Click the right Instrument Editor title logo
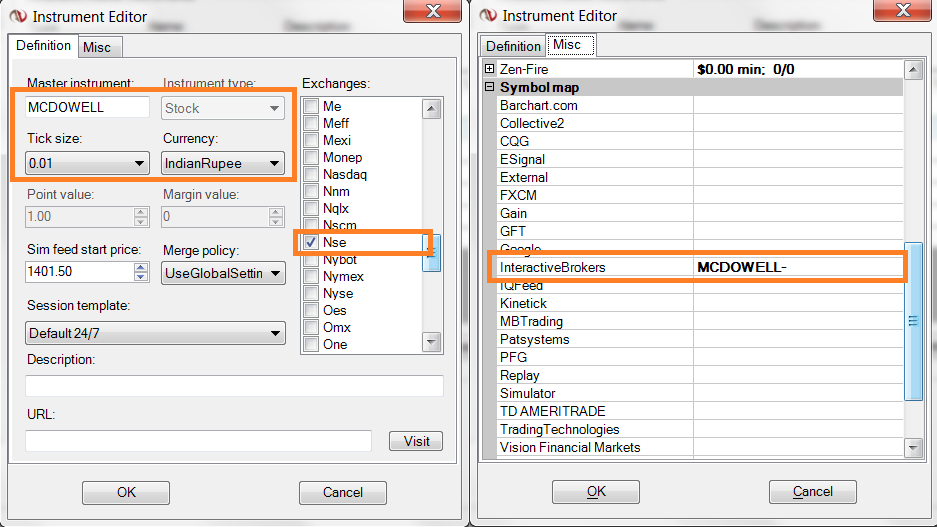937x527 pixels. [x=488, y=15]
